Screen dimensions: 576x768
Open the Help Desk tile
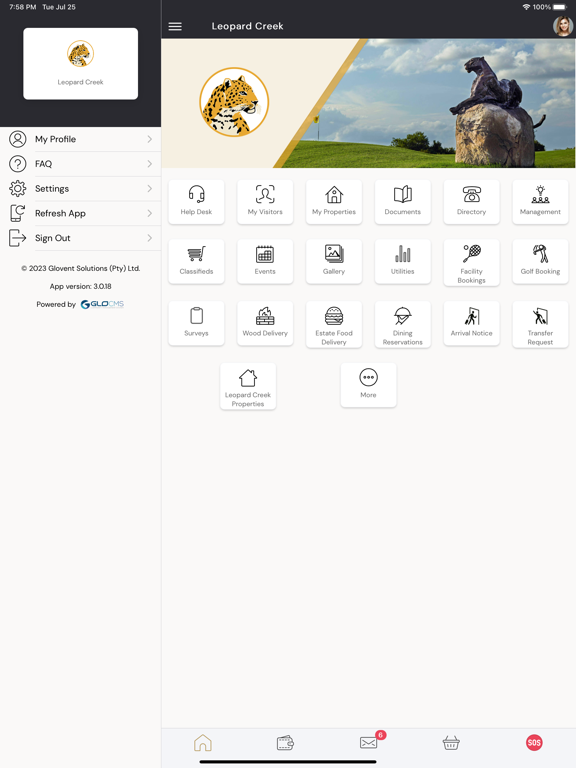pos(196,202)
